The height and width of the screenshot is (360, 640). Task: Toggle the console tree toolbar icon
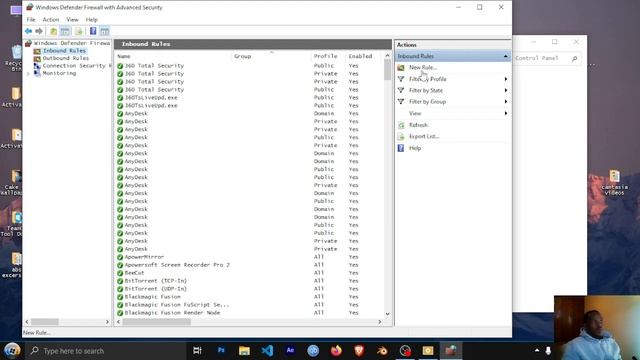pos(65,31)
